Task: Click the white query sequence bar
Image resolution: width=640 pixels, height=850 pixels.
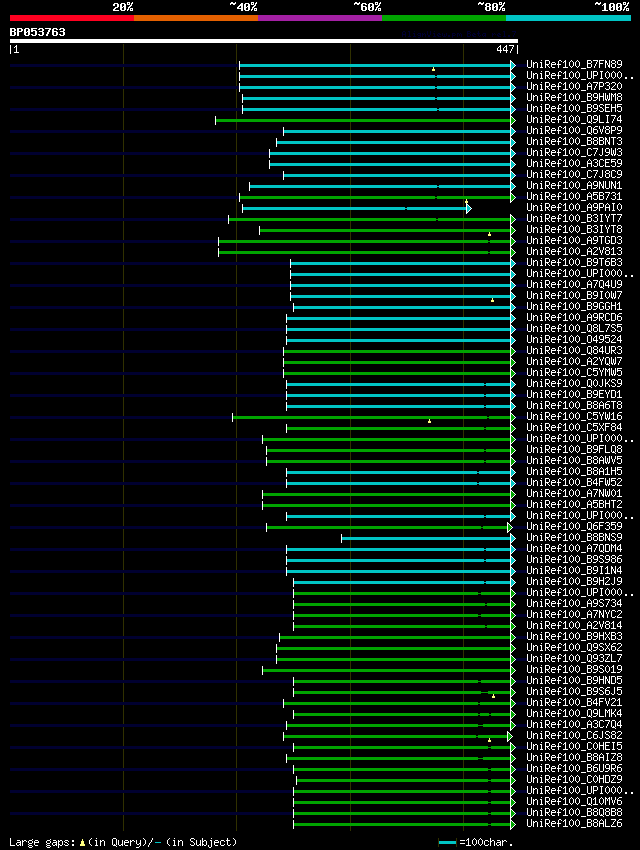Action: tap(264, 41)
